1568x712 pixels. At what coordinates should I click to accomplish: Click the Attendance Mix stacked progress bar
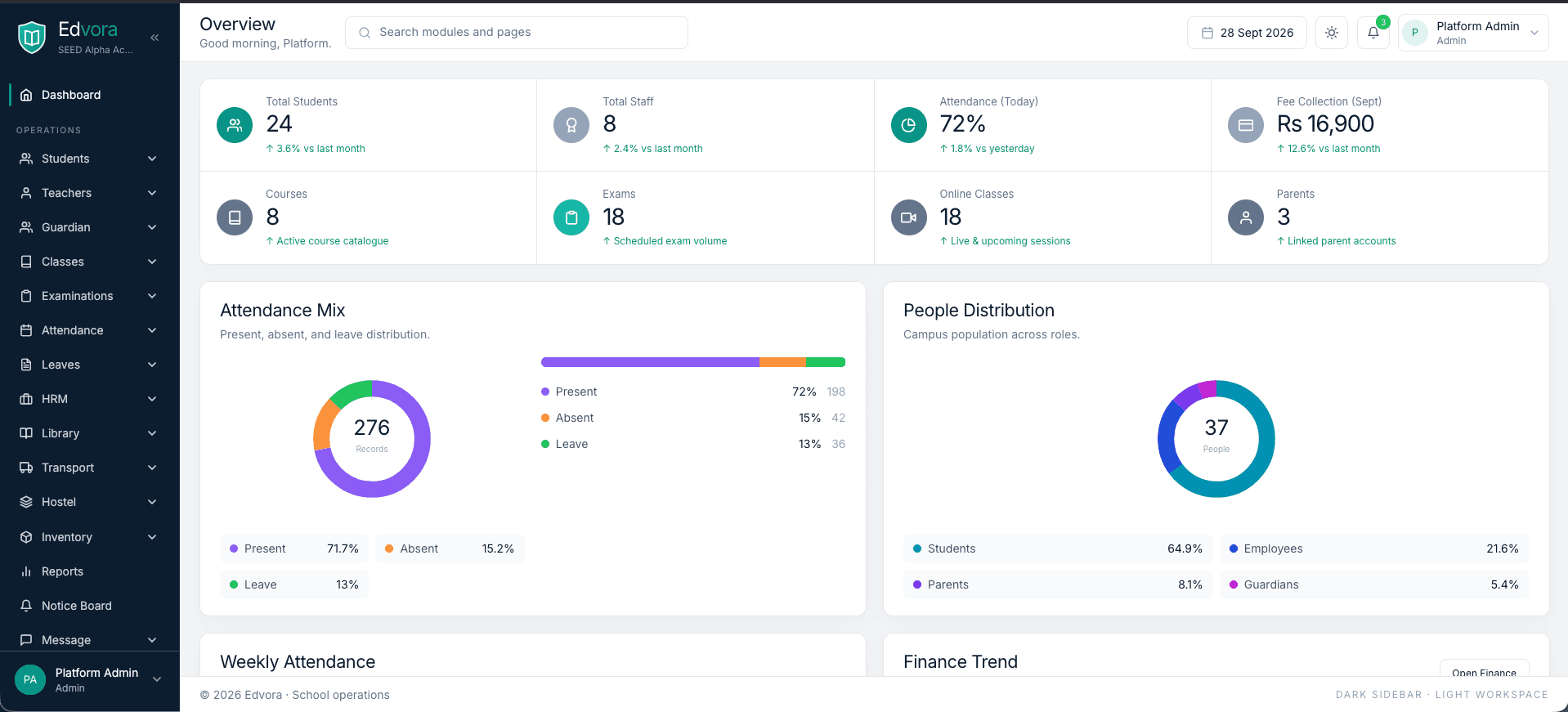tap(693, 362)
